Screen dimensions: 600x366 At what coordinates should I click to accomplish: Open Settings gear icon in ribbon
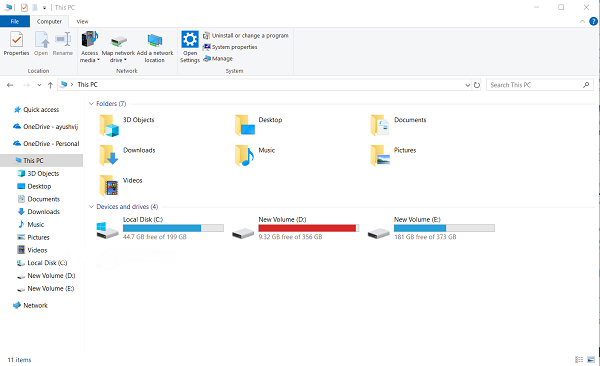pyautogui.click(x=190, y=39)
